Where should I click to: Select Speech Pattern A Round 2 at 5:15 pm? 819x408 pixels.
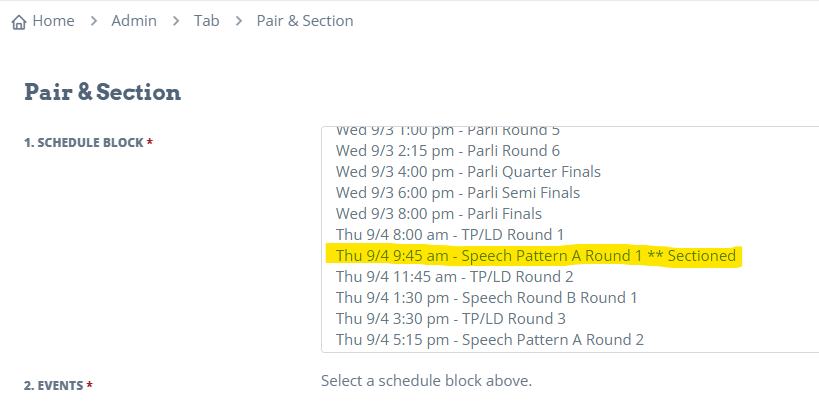point(570,340)
